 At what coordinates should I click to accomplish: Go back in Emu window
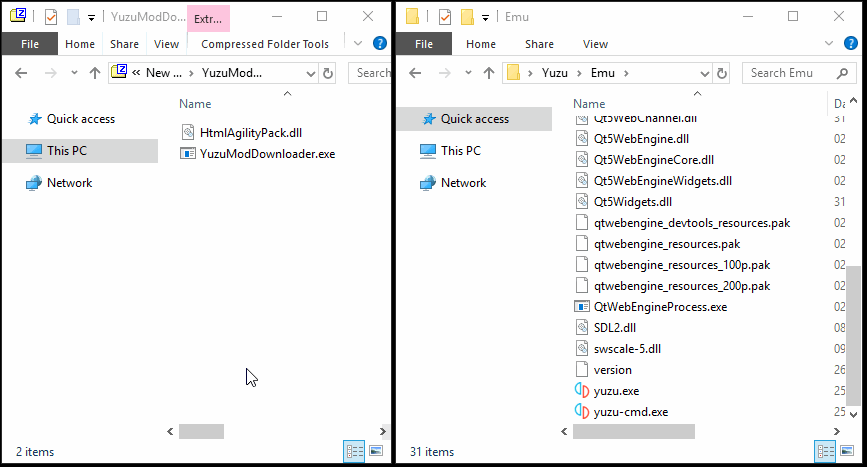pyautogui.click(x=415, y=73)
